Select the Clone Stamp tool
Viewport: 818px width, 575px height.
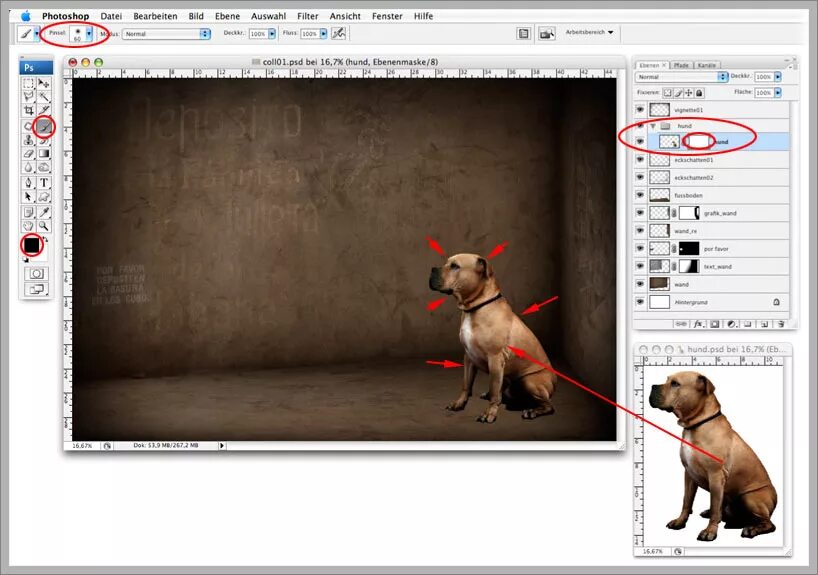[x=28, y=140]
